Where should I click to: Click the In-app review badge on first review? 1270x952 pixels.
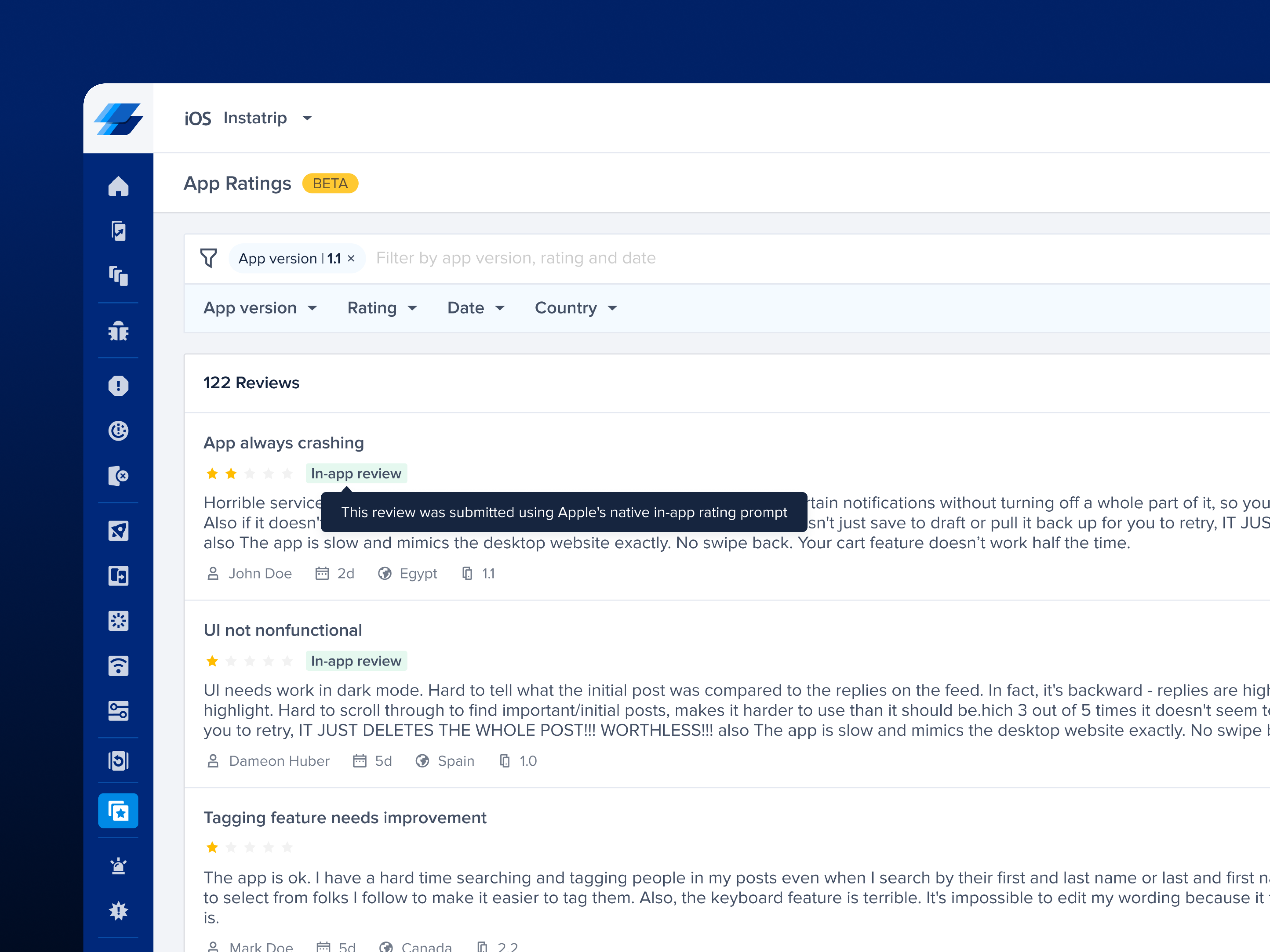[x=356, y=473]
